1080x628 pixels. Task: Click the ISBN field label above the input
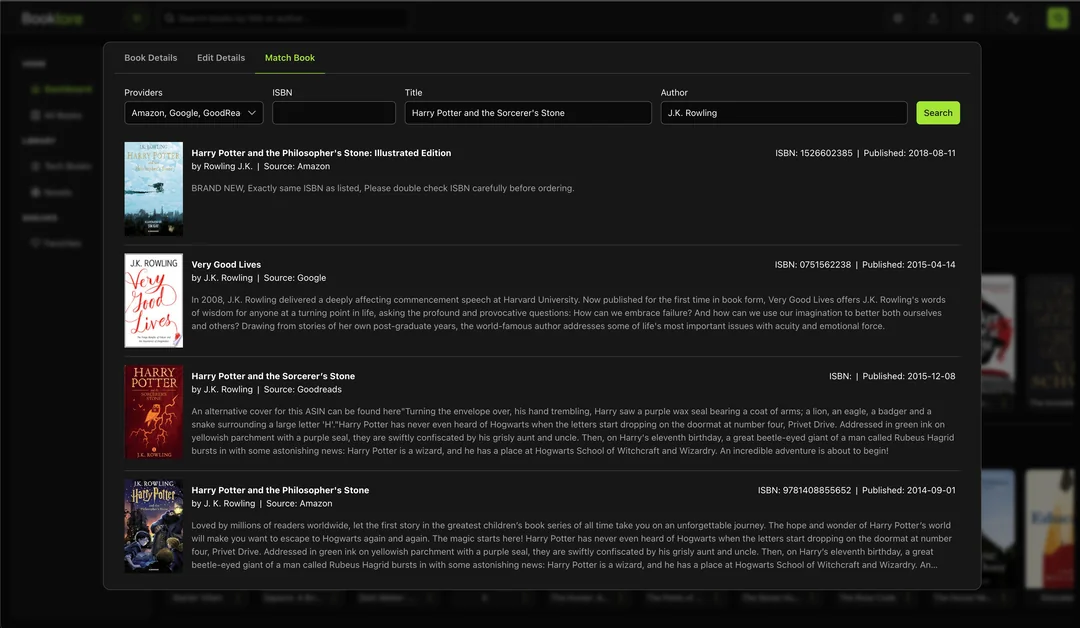pos(282,92)
